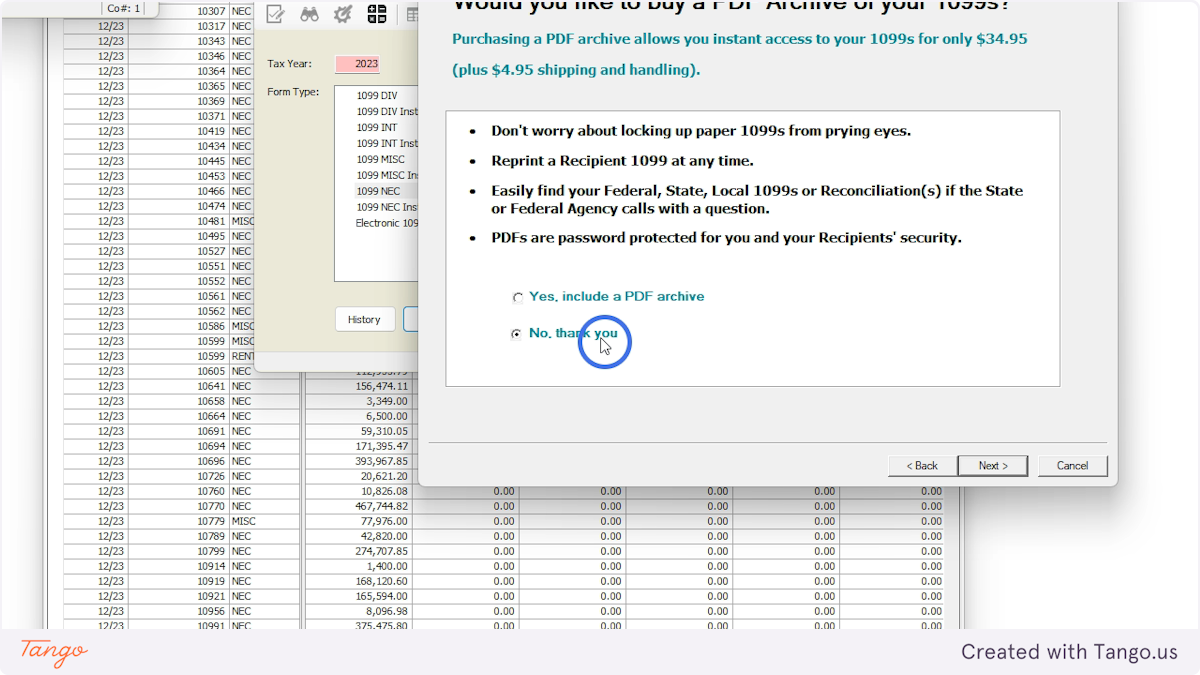The width and height of the screenshot is (1200, 675).
Task: Select the 'No, thank you' radio button
Action: (517, 334)
